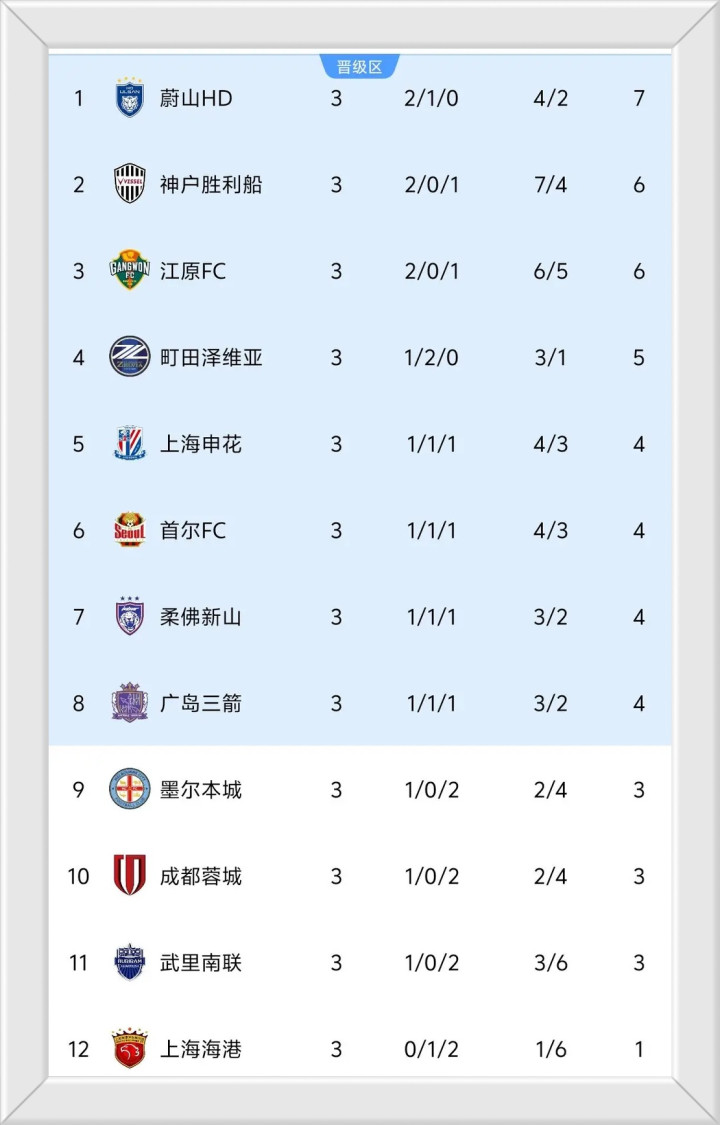
Task: Click 蔚山HD's 7 points value
Action: (x=639, y=98)
